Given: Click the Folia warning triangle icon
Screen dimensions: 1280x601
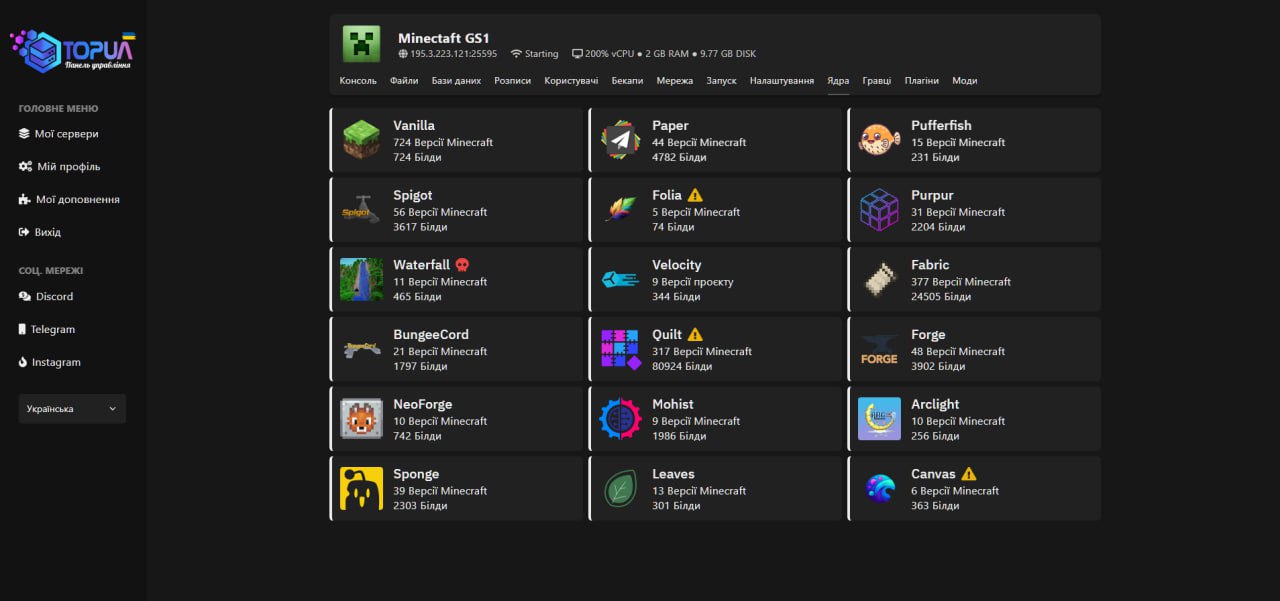Looking at the screenshot, I should (x=695, y=196).
